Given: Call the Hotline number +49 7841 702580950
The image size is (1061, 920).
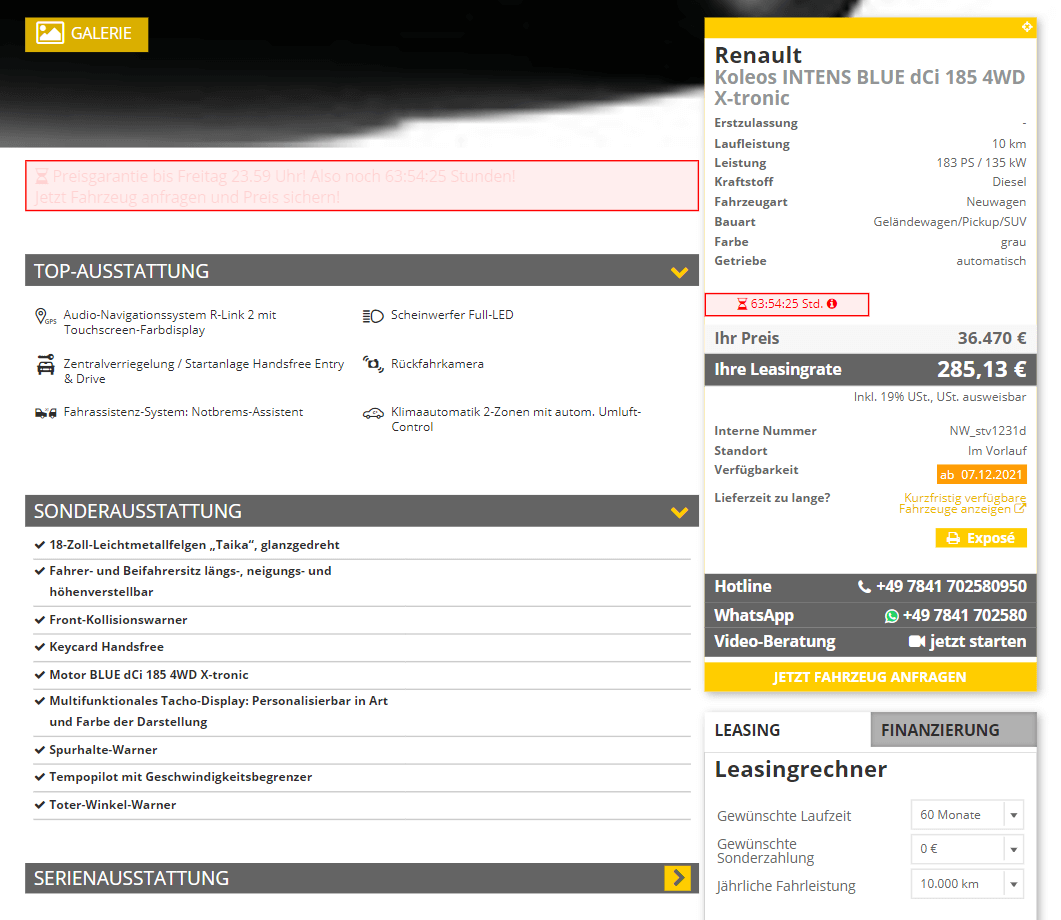Looking at the screenshot, I should click(951, 586).
